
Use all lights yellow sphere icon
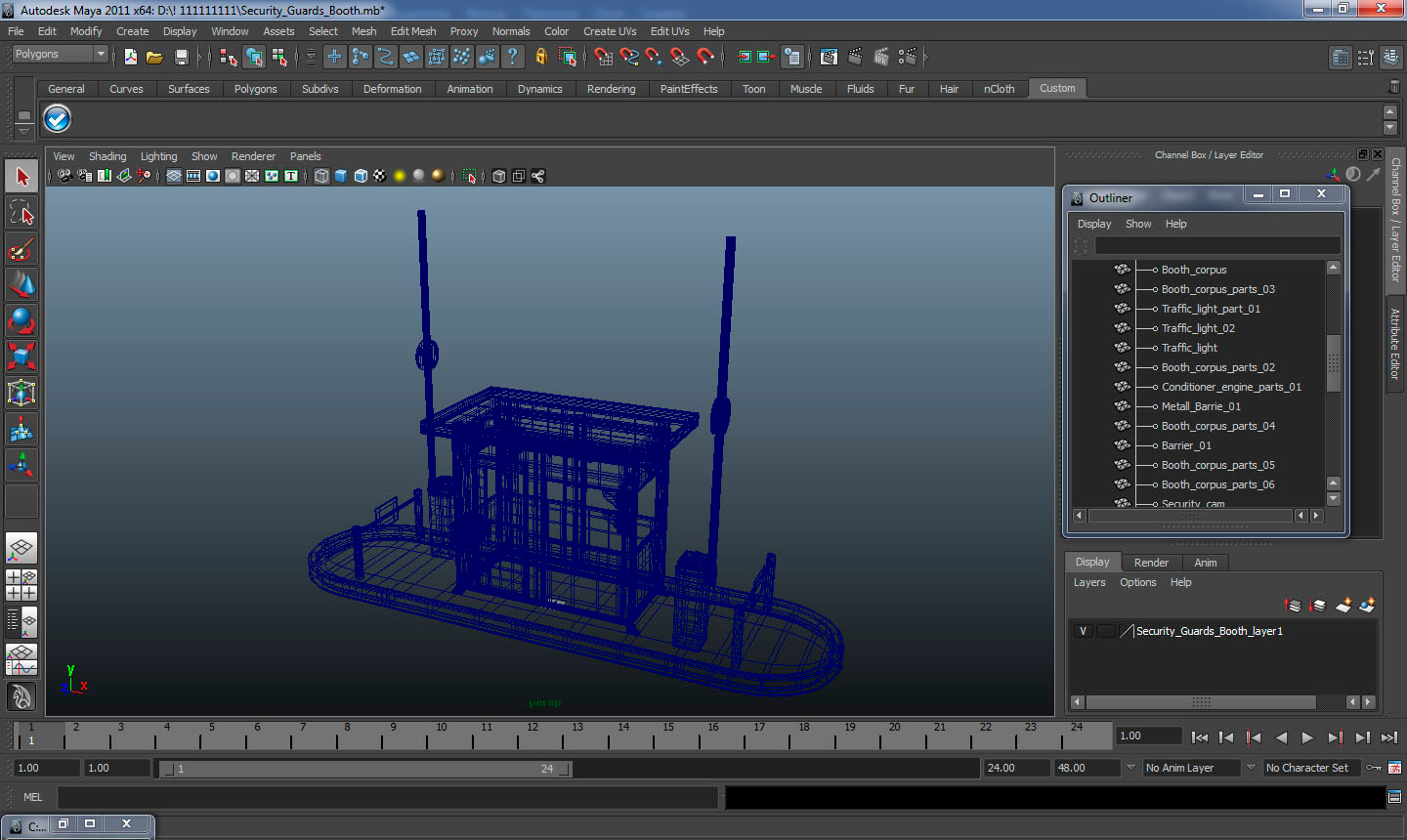point(400,176)
